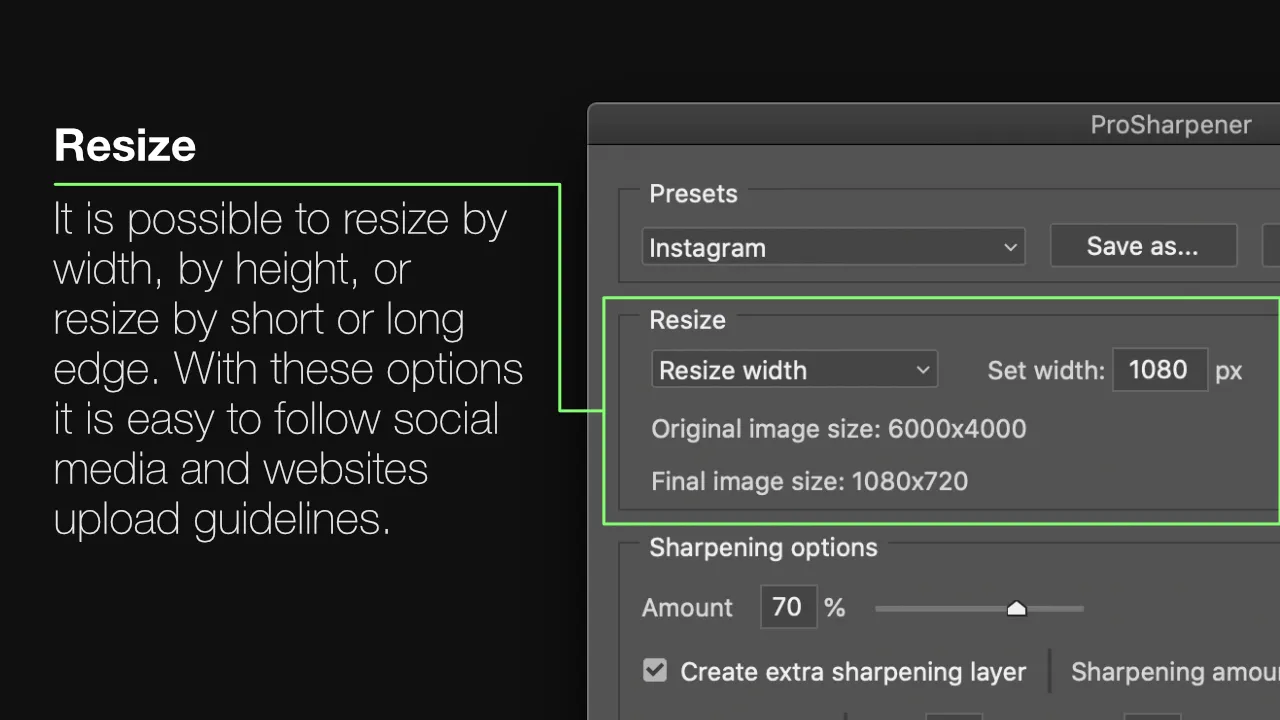Click the Amount percentage value field
This screenshot has height=720, width=1280.
coord(788,606)
